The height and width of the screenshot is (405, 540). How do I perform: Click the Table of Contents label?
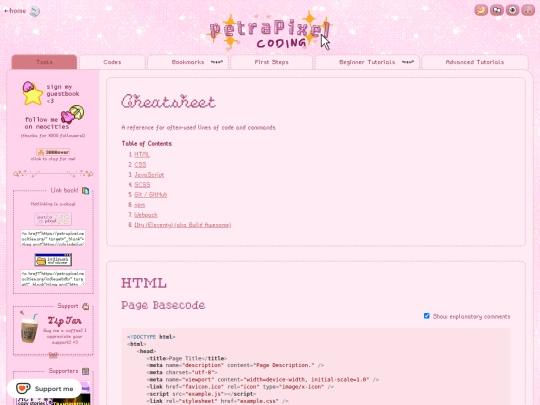tap(147, 144)
